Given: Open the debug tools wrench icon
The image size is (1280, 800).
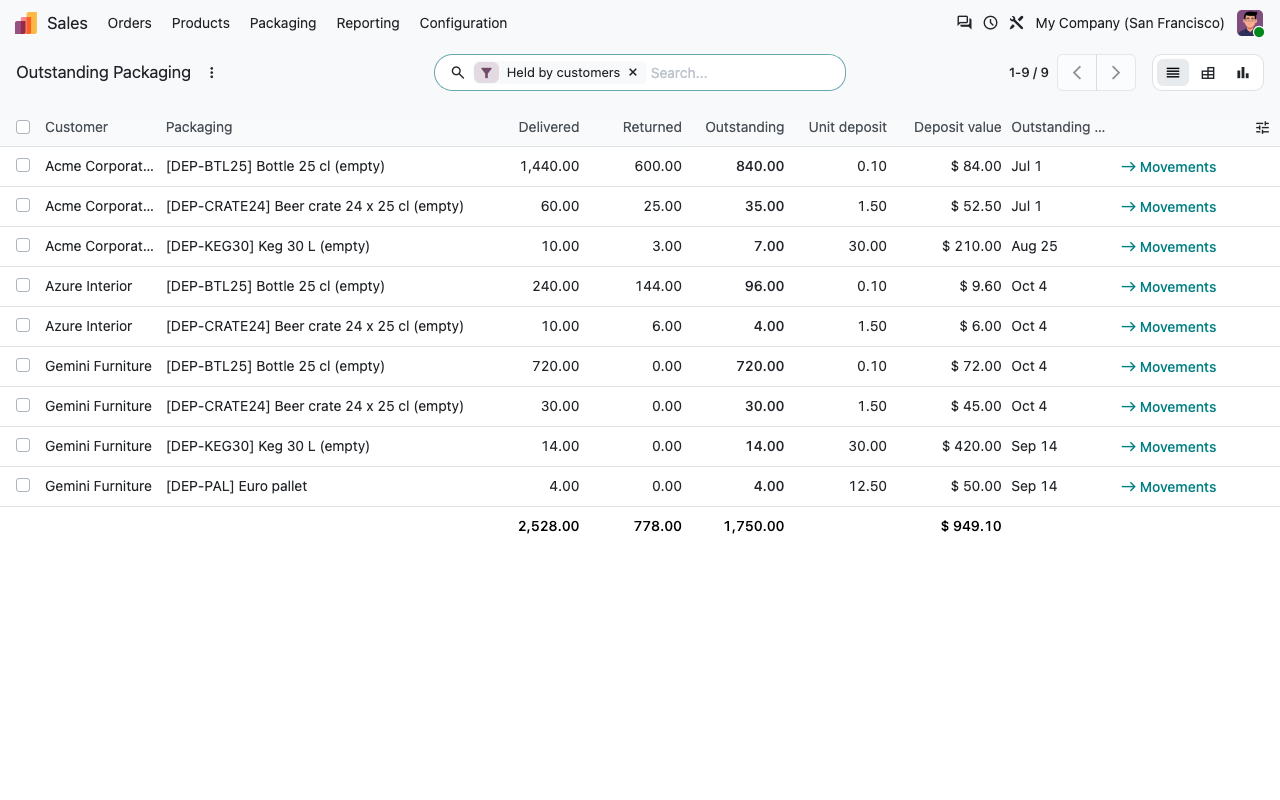Looking at the screenshot, I should tap(1016, 22).
